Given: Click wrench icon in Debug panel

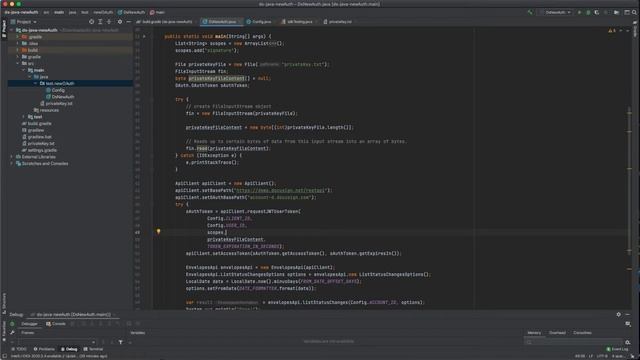Looking at the screenshot, I should tap(12, 333).
